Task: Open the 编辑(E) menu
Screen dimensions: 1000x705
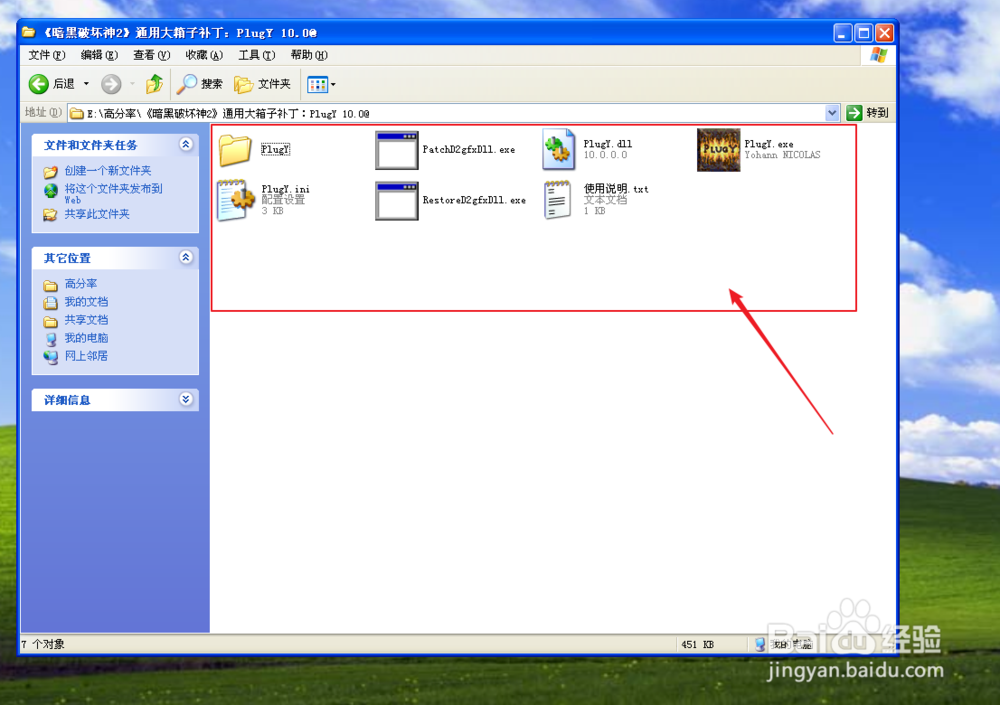Action: coord(99,55)
